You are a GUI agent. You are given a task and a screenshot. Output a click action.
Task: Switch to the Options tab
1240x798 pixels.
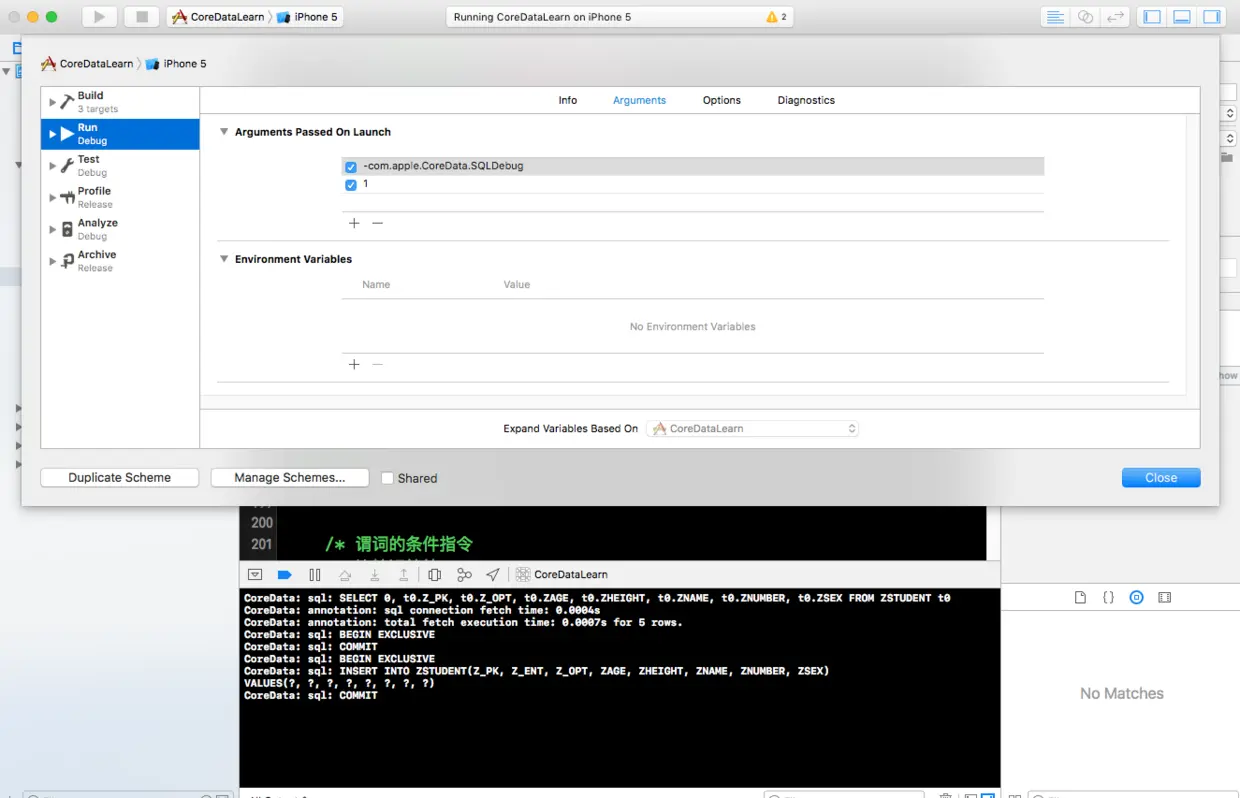pos(722,100)
